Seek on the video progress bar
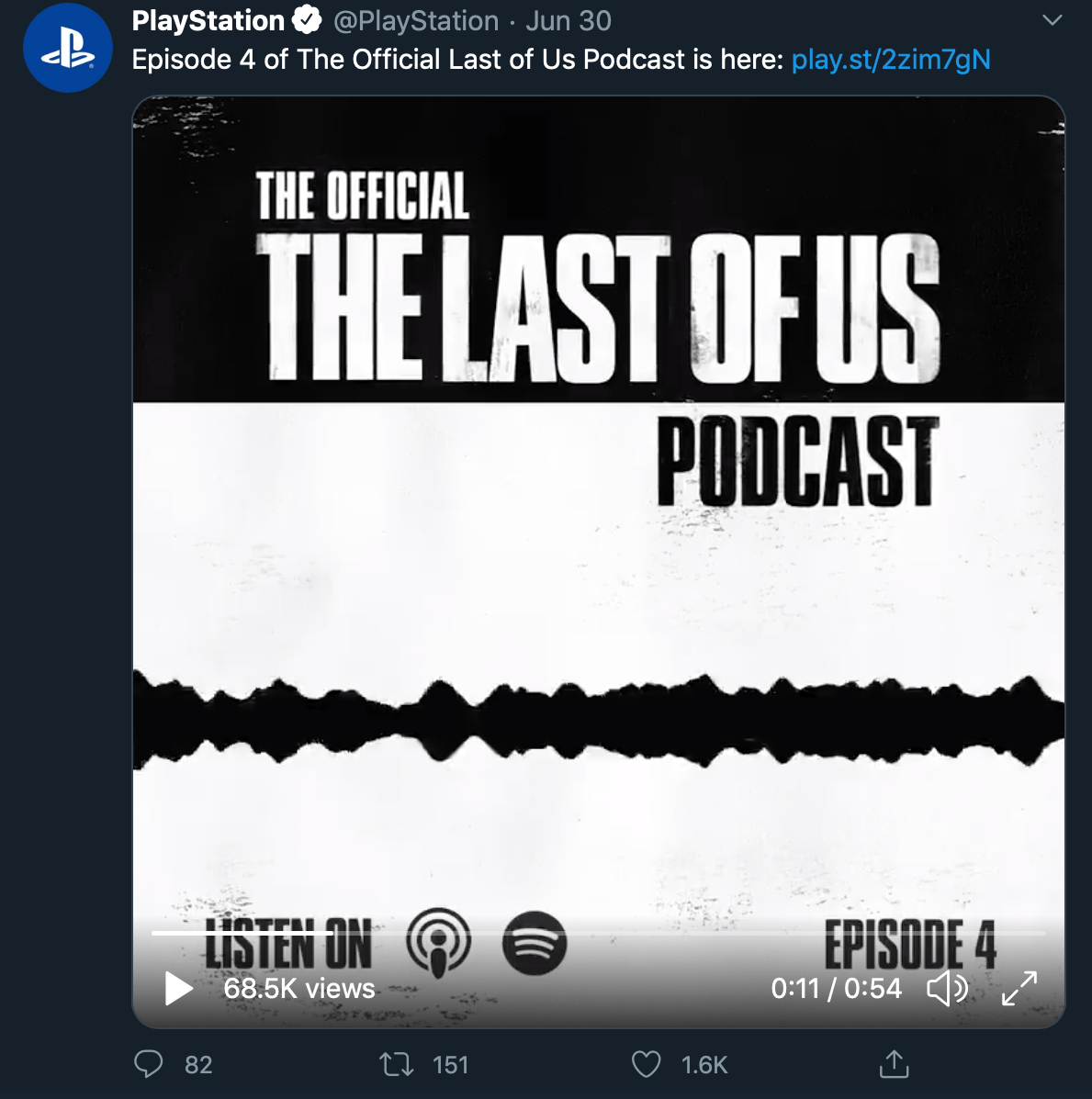1092x1099 pixels. (x=597, y=933)
